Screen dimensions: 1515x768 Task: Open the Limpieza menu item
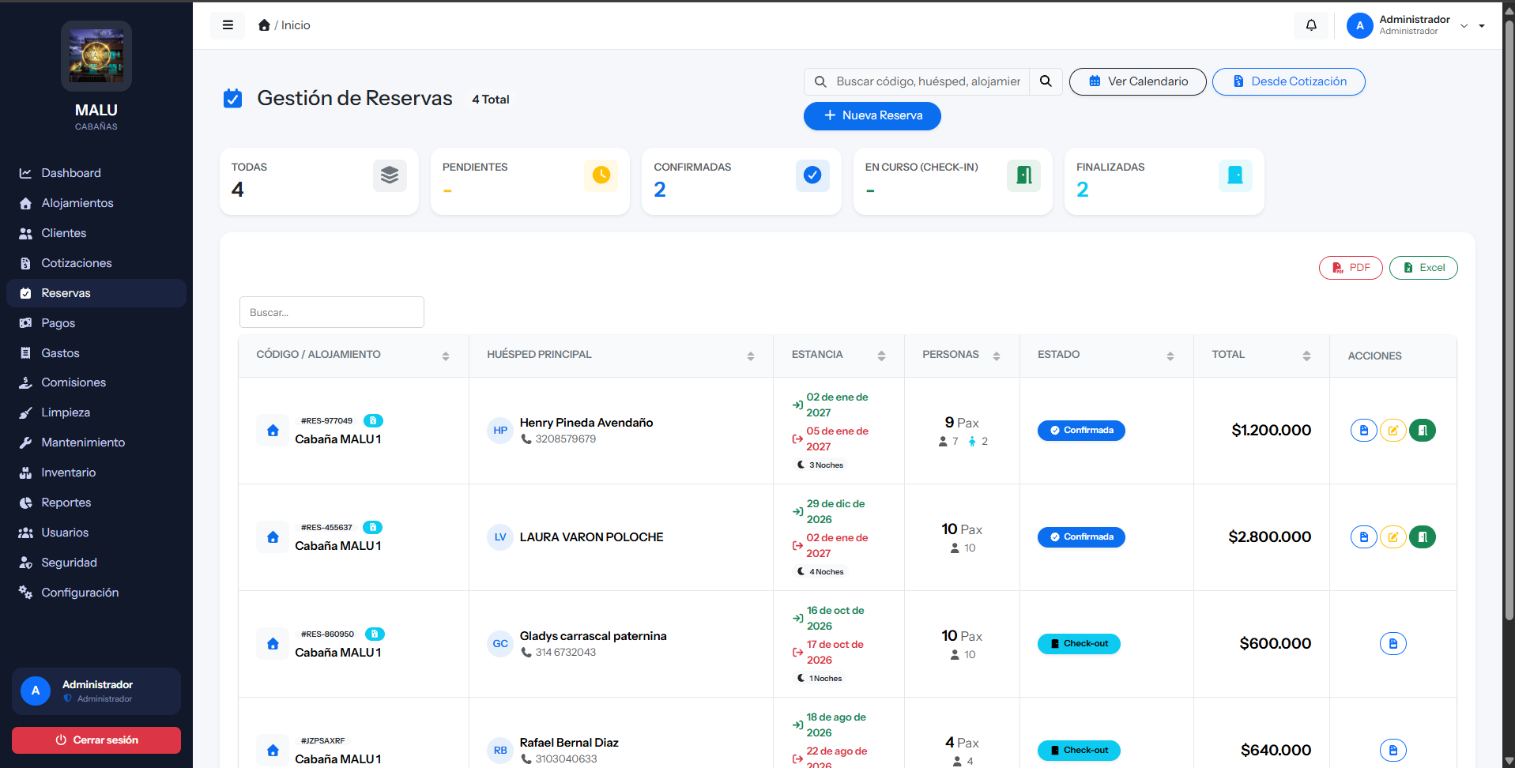click(x=96, y=412)
